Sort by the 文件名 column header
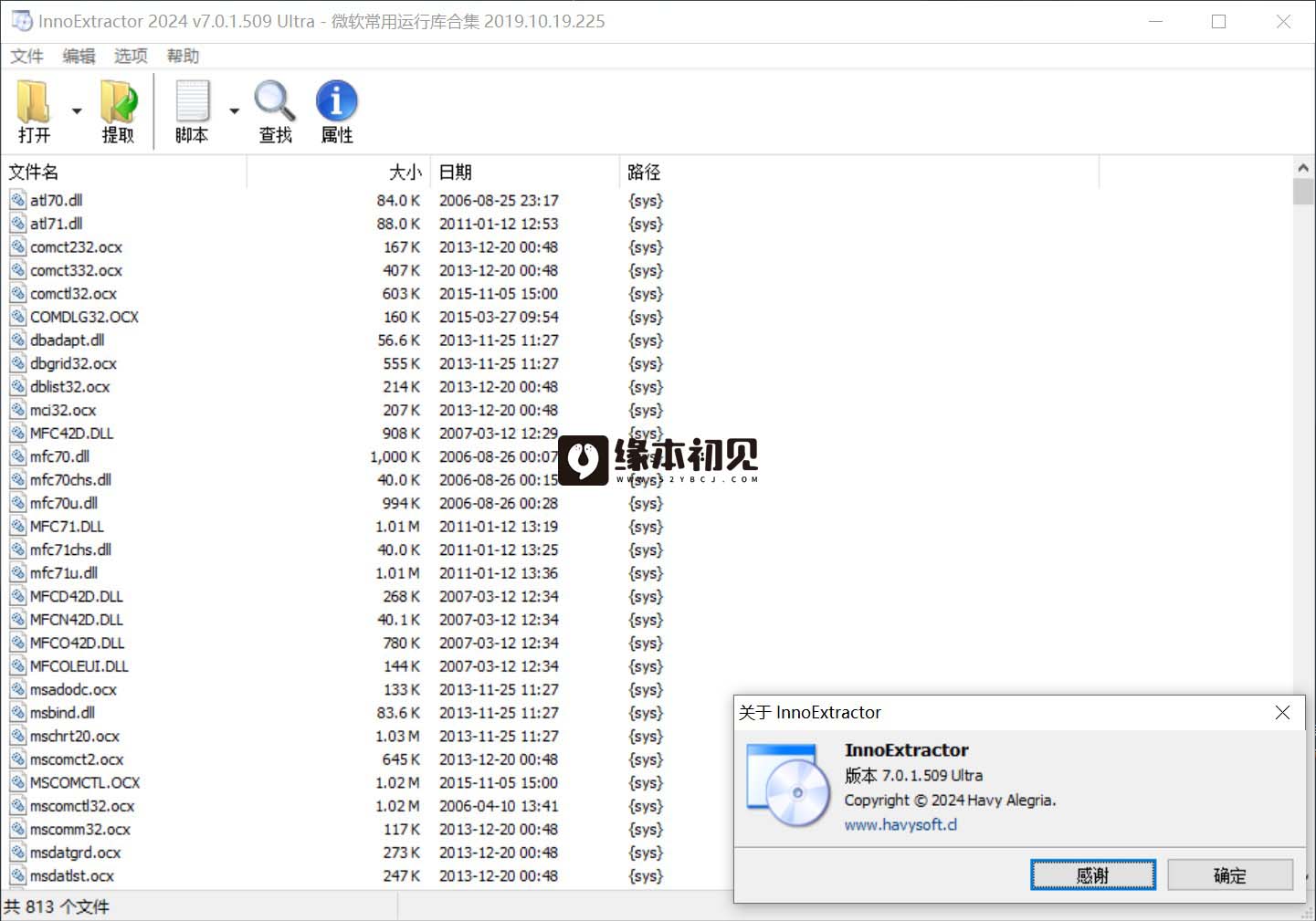Viewport: 1316px width, 921px height. 124,172
